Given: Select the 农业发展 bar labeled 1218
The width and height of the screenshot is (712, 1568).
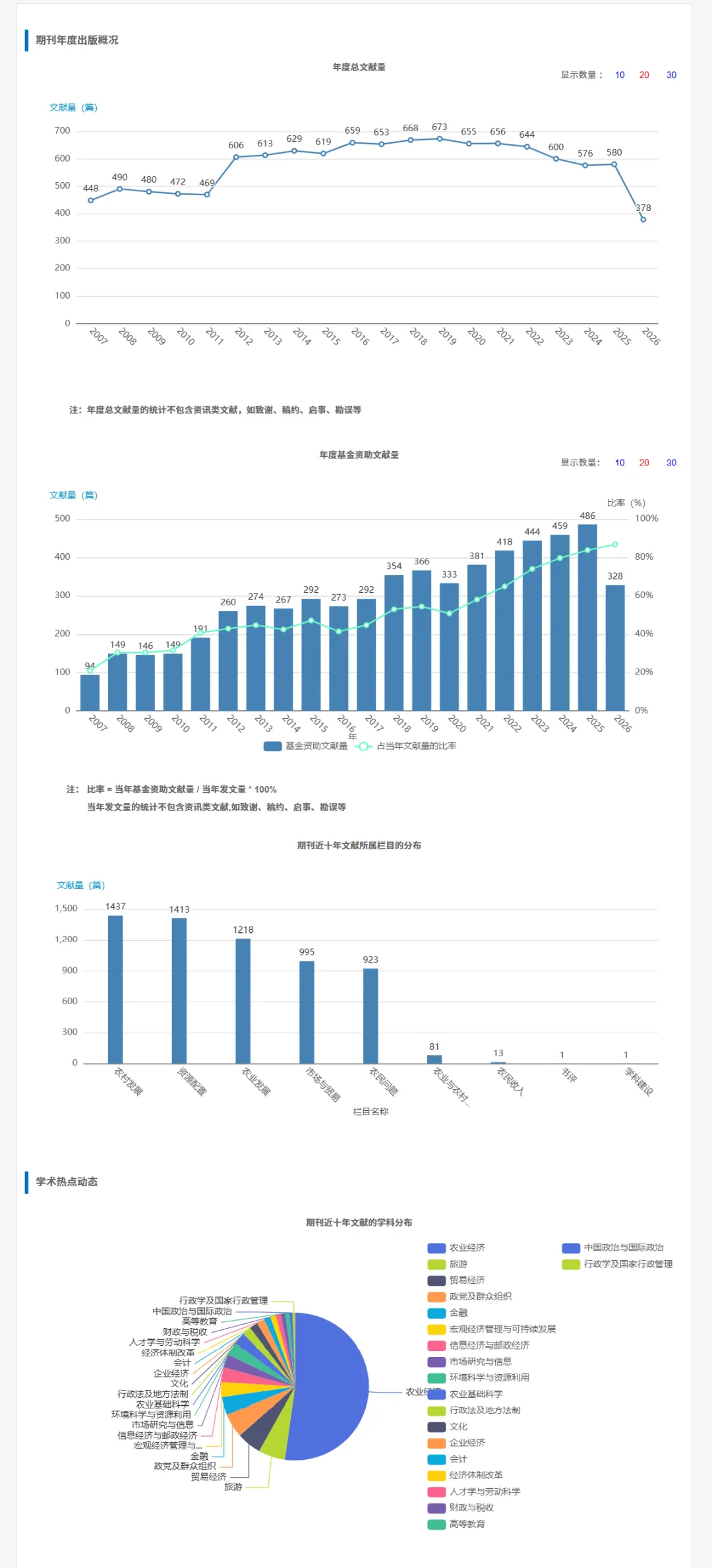Looking at the screenshot, I should tap(243, 1001).
